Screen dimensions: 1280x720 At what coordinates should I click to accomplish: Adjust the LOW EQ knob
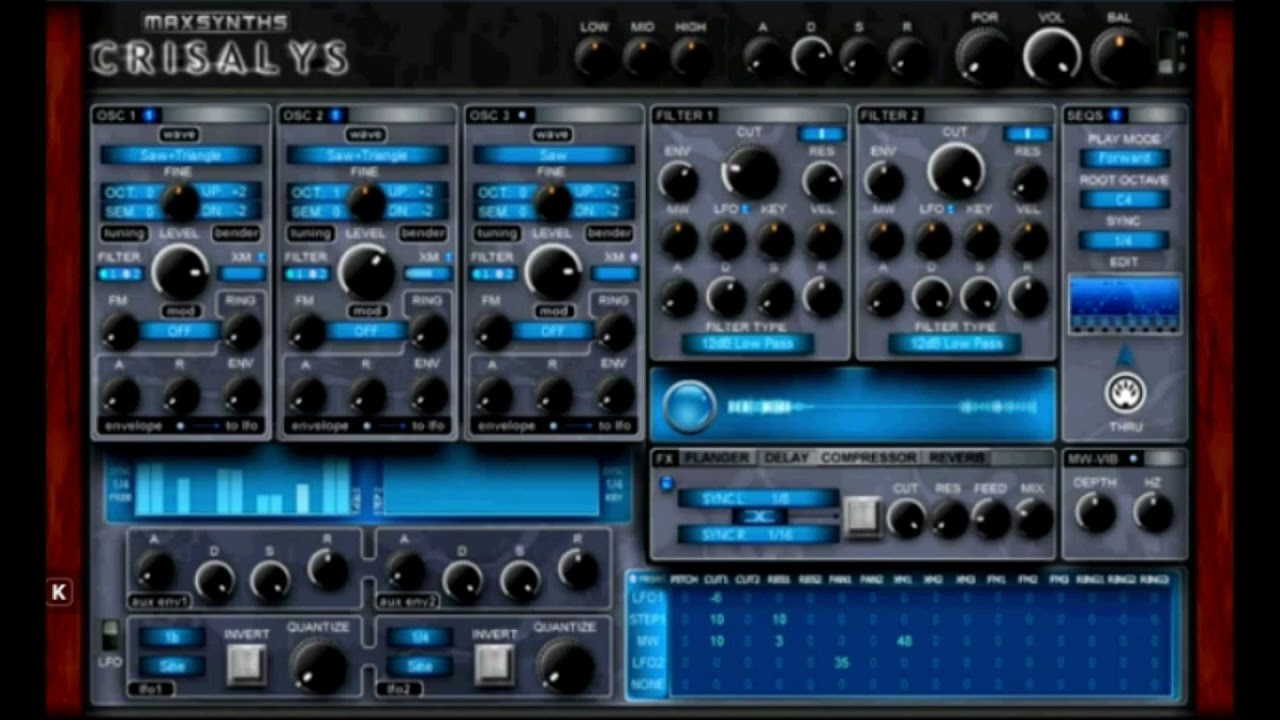click(595, 57)
